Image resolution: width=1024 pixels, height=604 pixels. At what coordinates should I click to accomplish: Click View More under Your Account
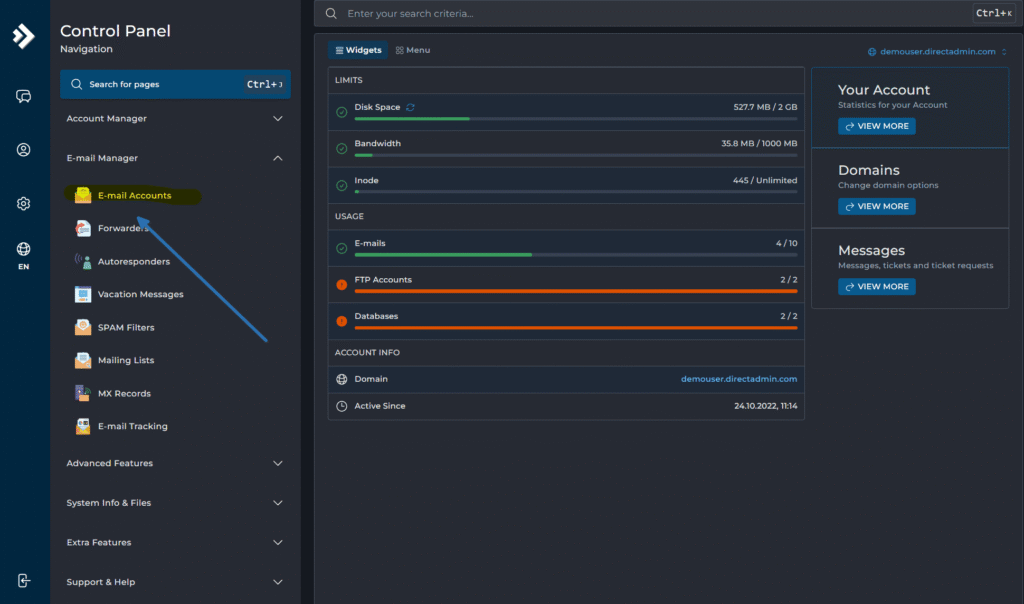[876, 127]
